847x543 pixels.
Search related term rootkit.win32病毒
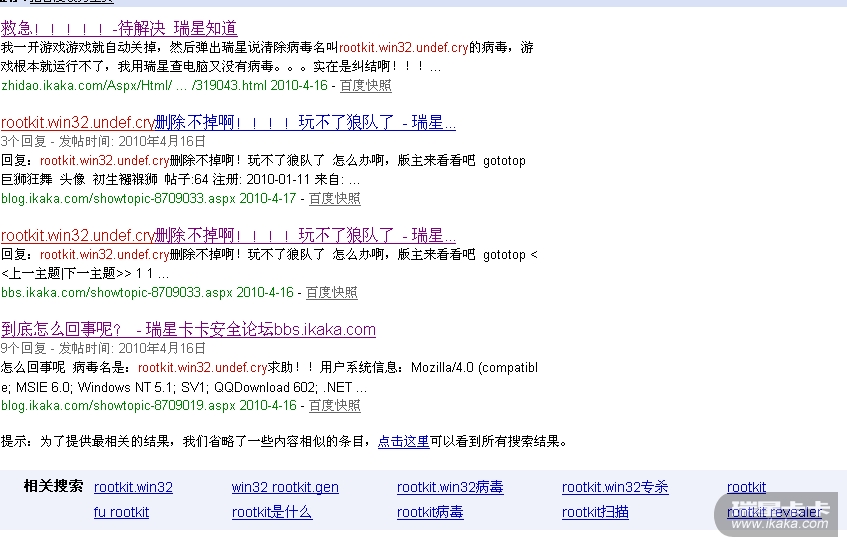(x=450, y=487)
